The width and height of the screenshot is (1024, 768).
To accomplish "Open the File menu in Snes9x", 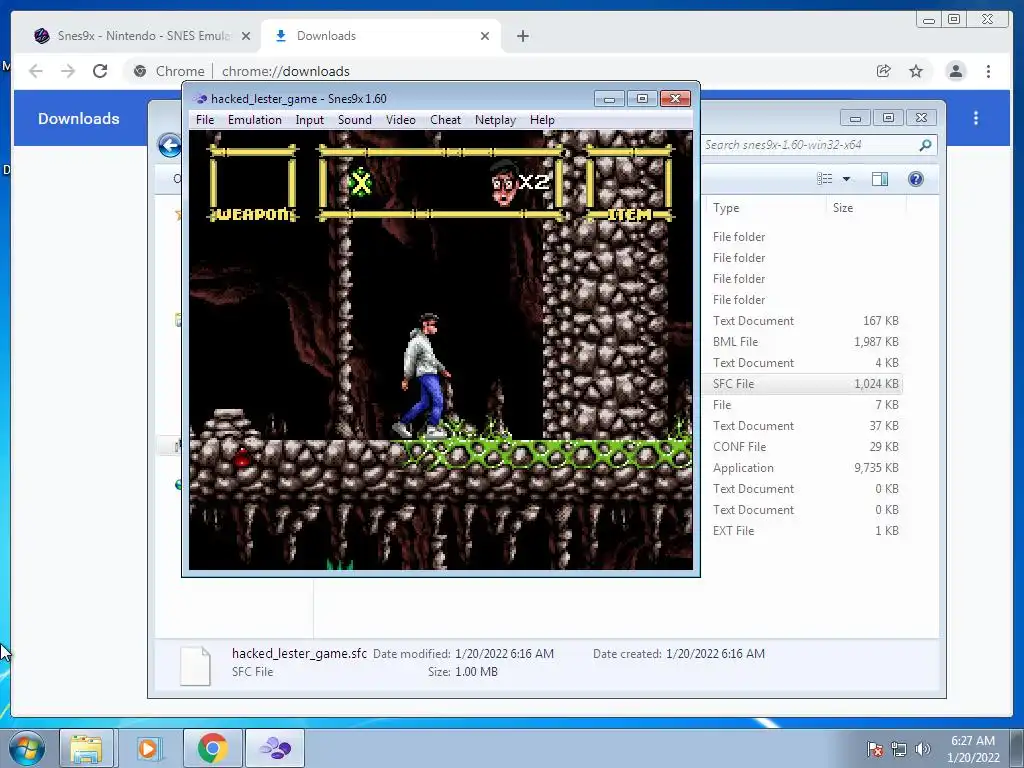I will (204, 120).
